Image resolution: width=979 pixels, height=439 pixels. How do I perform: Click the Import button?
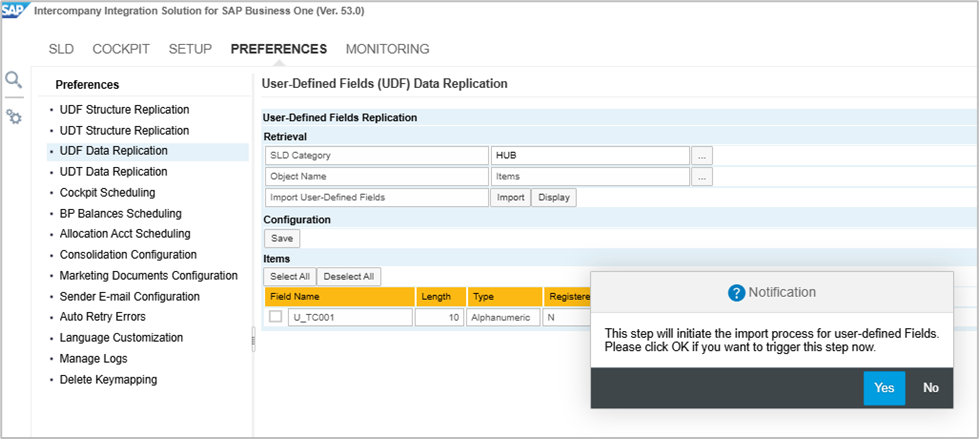coord(510,197)
